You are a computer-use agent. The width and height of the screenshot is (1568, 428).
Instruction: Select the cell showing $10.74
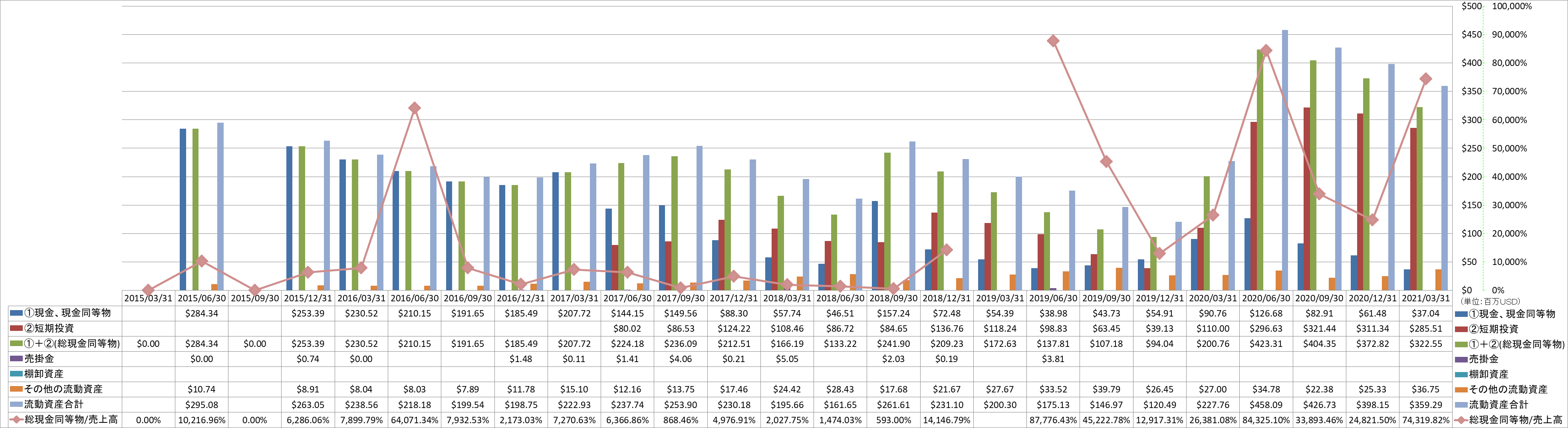[201, 390]
